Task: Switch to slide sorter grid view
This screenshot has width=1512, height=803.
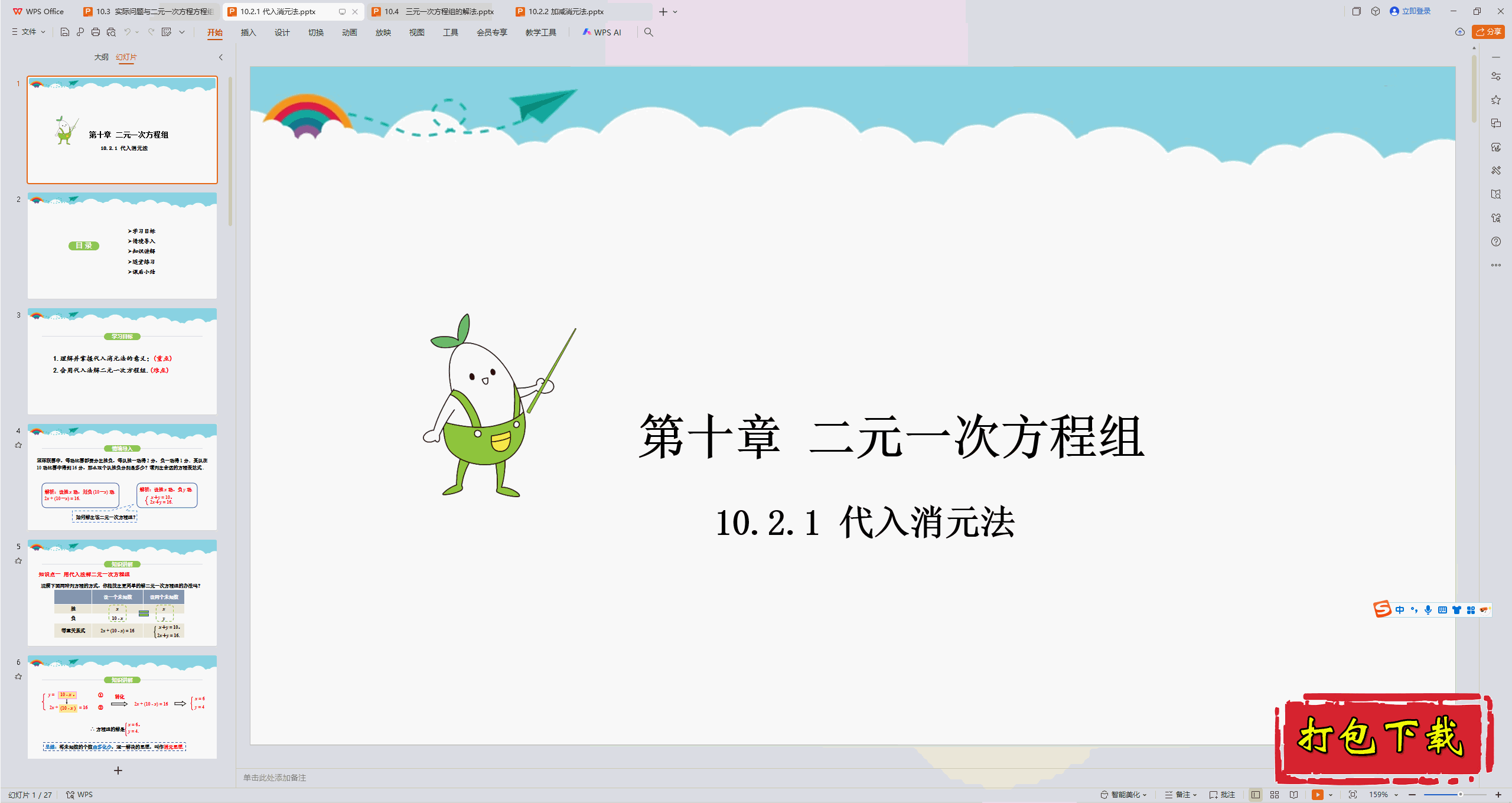Action: tap(1275, 795)
